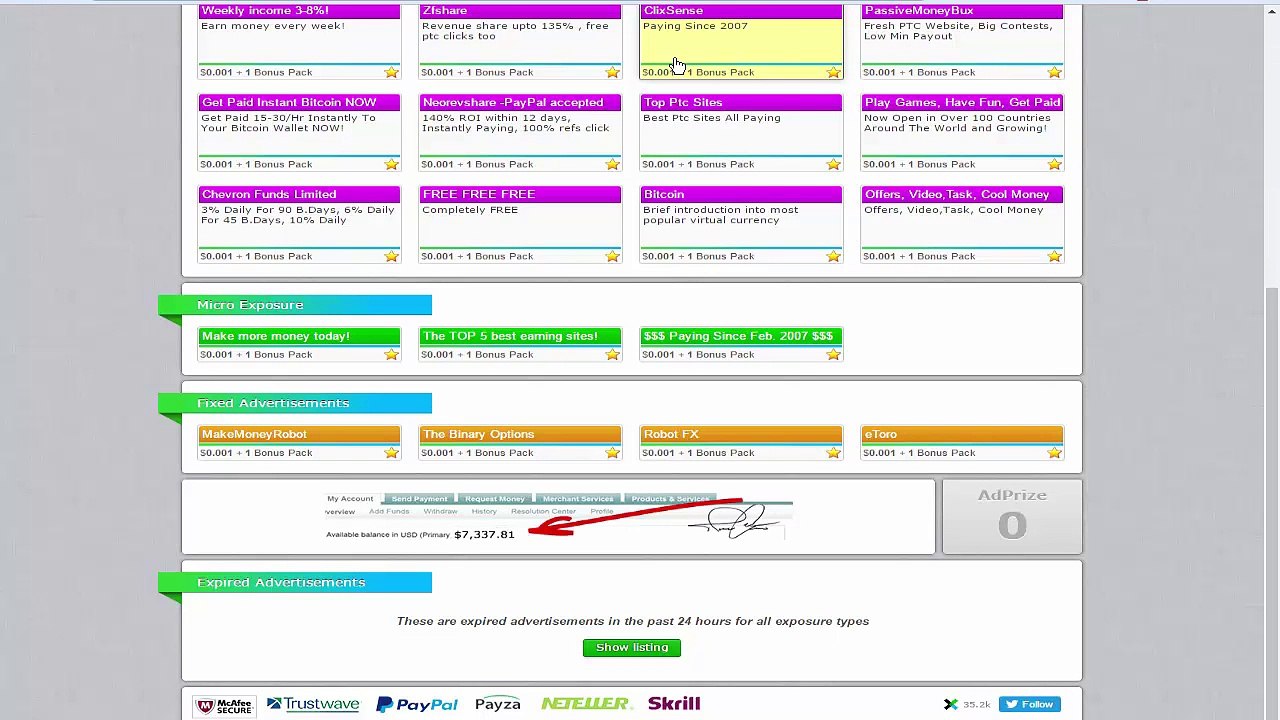
Task: Open Get Paid Instant Bitcoin NOW ad
Action: coord(299,102)
